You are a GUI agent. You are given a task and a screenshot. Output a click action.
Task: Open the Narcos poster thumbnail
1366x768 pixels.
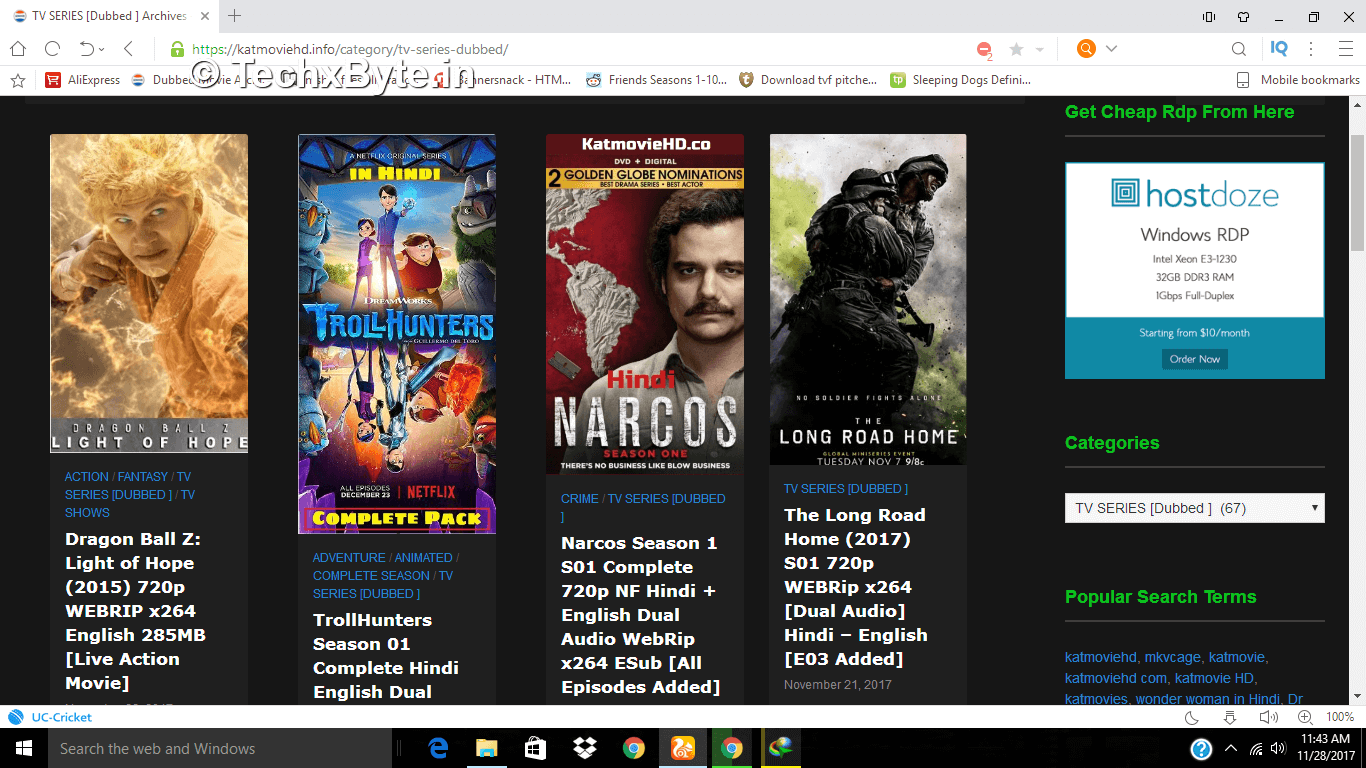pos(645,304)
